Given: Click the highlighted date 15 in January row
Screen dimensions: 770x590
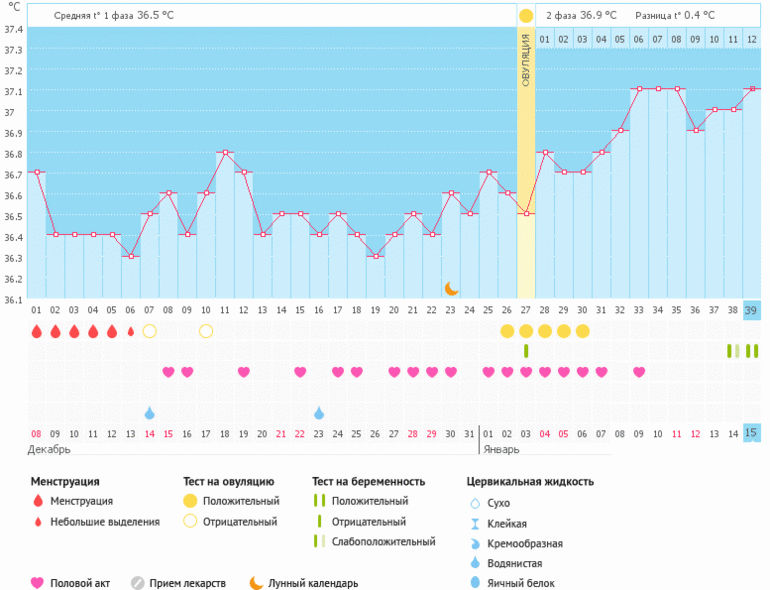Looking at the screenshot, I should (752, 433).
